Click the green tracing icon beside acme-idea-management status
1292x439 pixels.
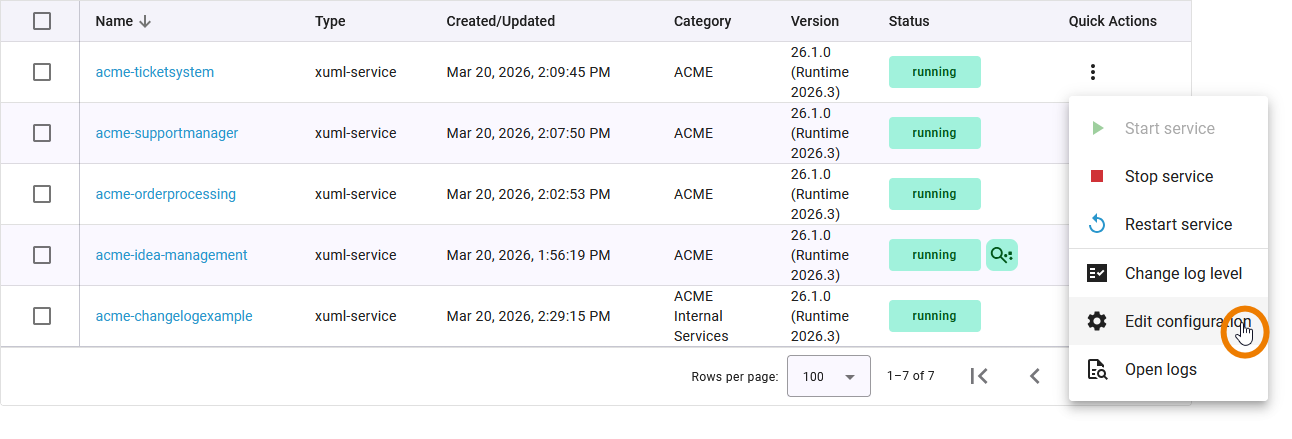1001,255
